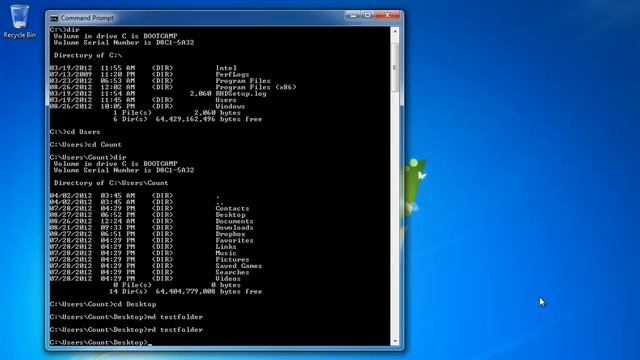
Task: Click the 'Favorites' directory entry
Action: [x=234, y=240]
